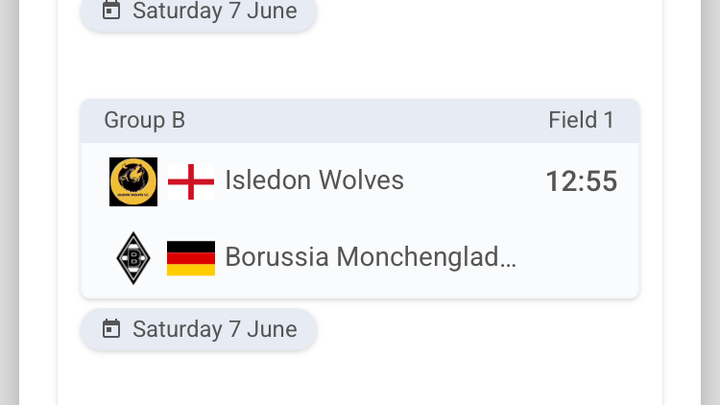Click the Isledon Wolves club logo
Viewport: 720px width, 405px height.
133,181
